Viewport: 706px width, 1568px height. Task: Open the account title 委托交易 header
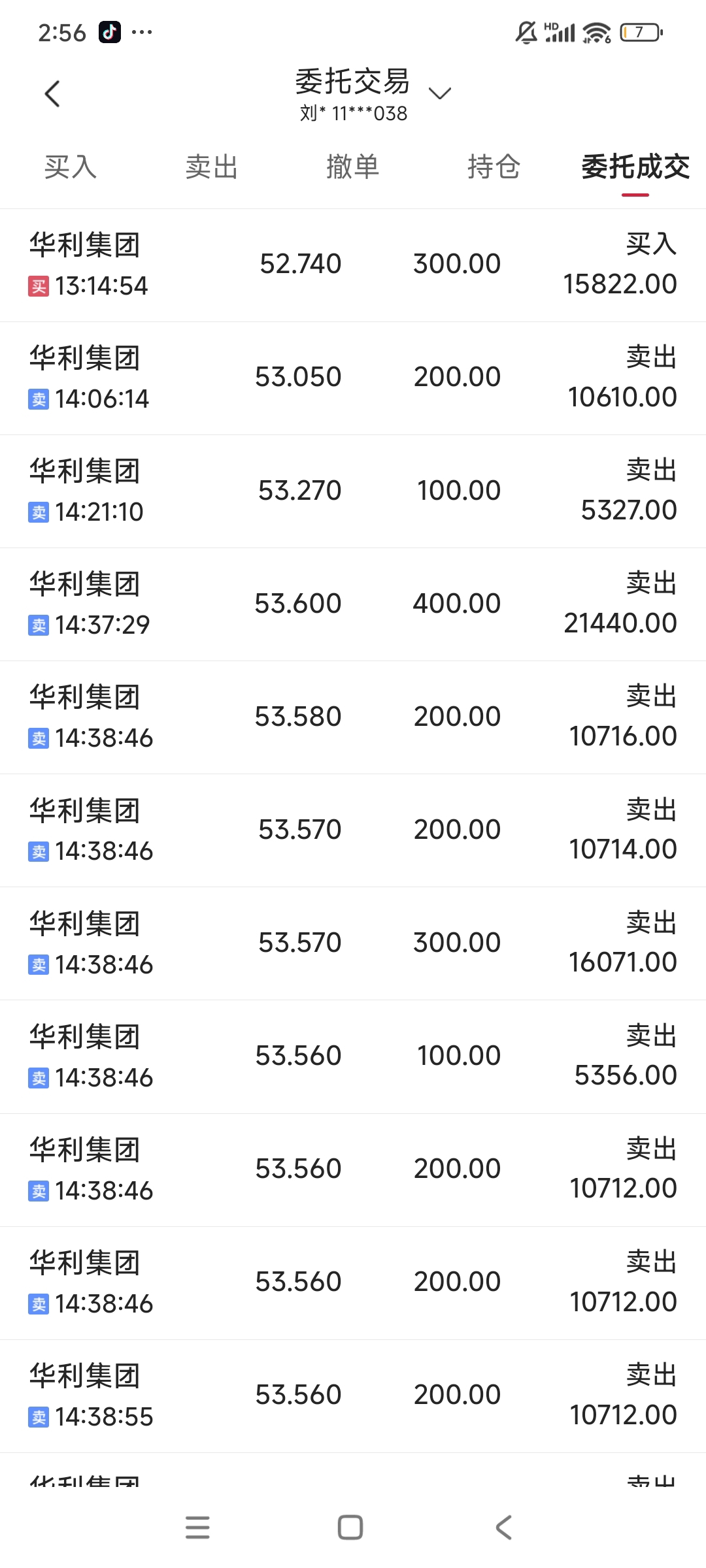coord(353,82)
